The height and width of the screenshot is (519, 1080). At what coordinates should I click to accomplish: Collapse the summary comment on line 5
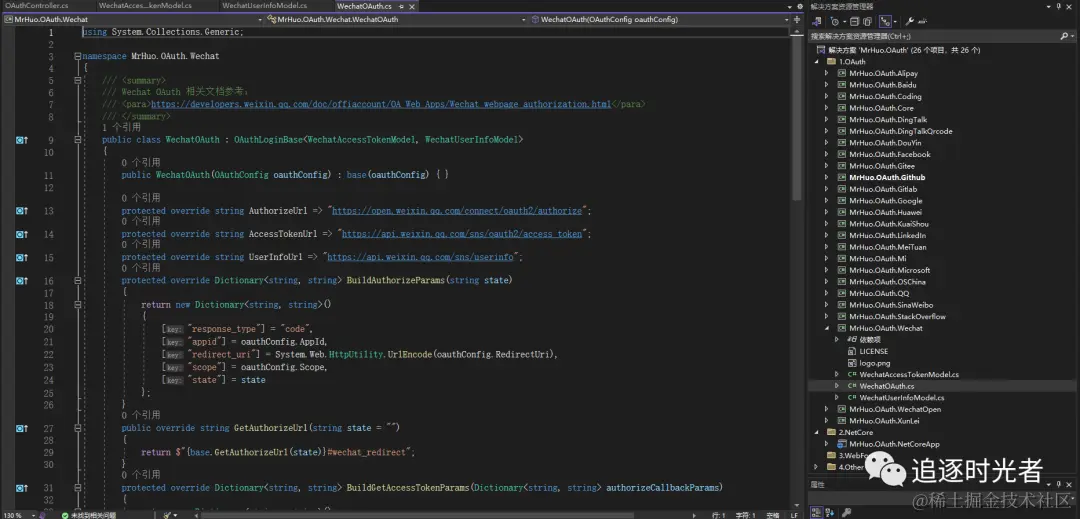pyautogui.click(x=76, y=81)
